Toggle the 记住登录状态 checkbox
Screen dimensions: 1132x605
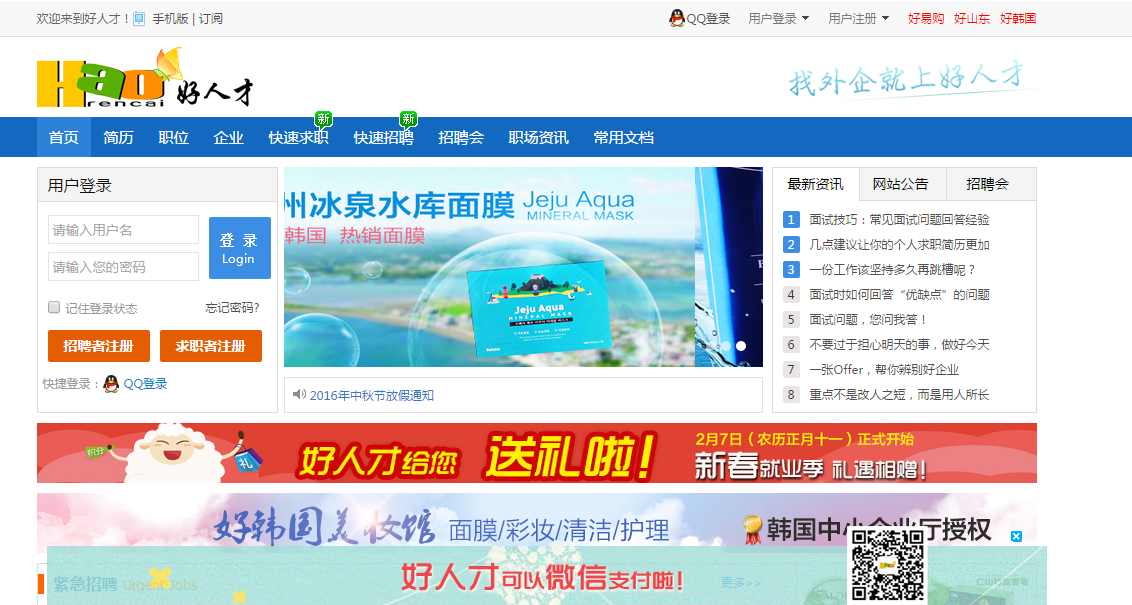point(54,308)
